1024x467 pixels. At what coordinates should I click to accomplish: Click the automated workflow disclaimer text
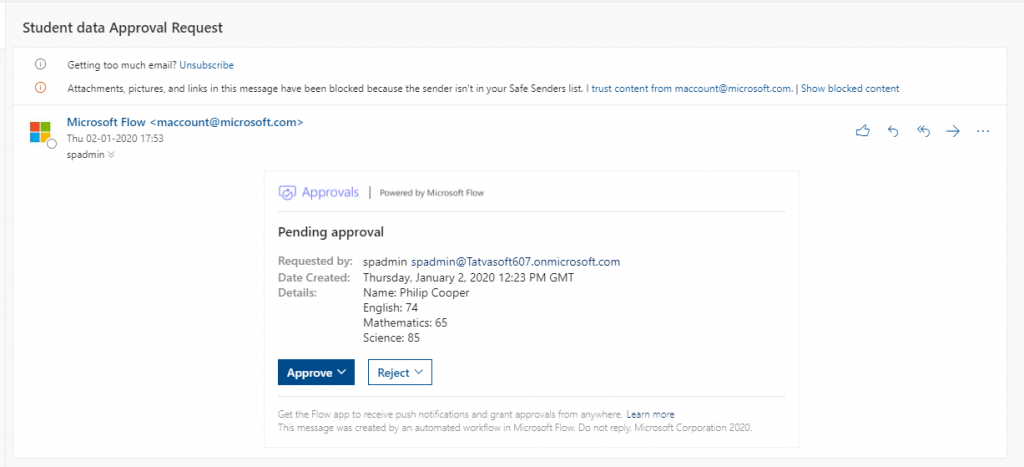[515, 428]
